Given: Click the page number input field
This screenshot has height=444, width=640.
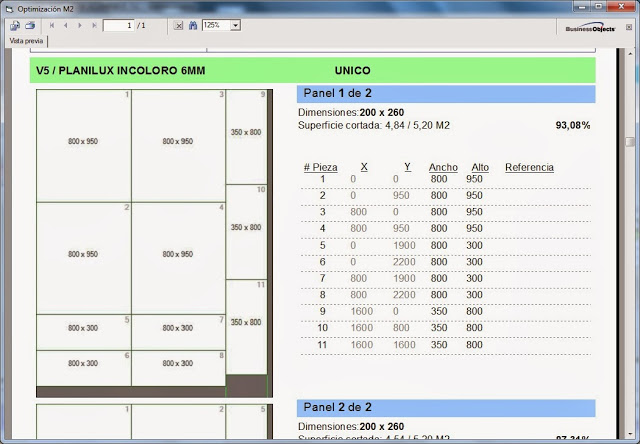Looking at the screenshot, I should click(x=118, y=24).
